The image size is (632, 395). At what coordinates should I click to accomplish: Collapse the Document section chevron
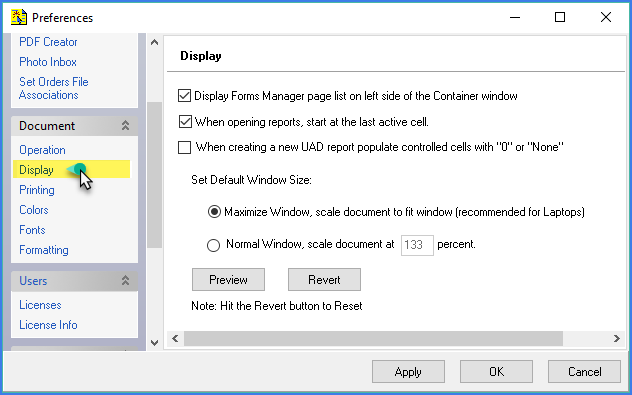coord(125,126)
